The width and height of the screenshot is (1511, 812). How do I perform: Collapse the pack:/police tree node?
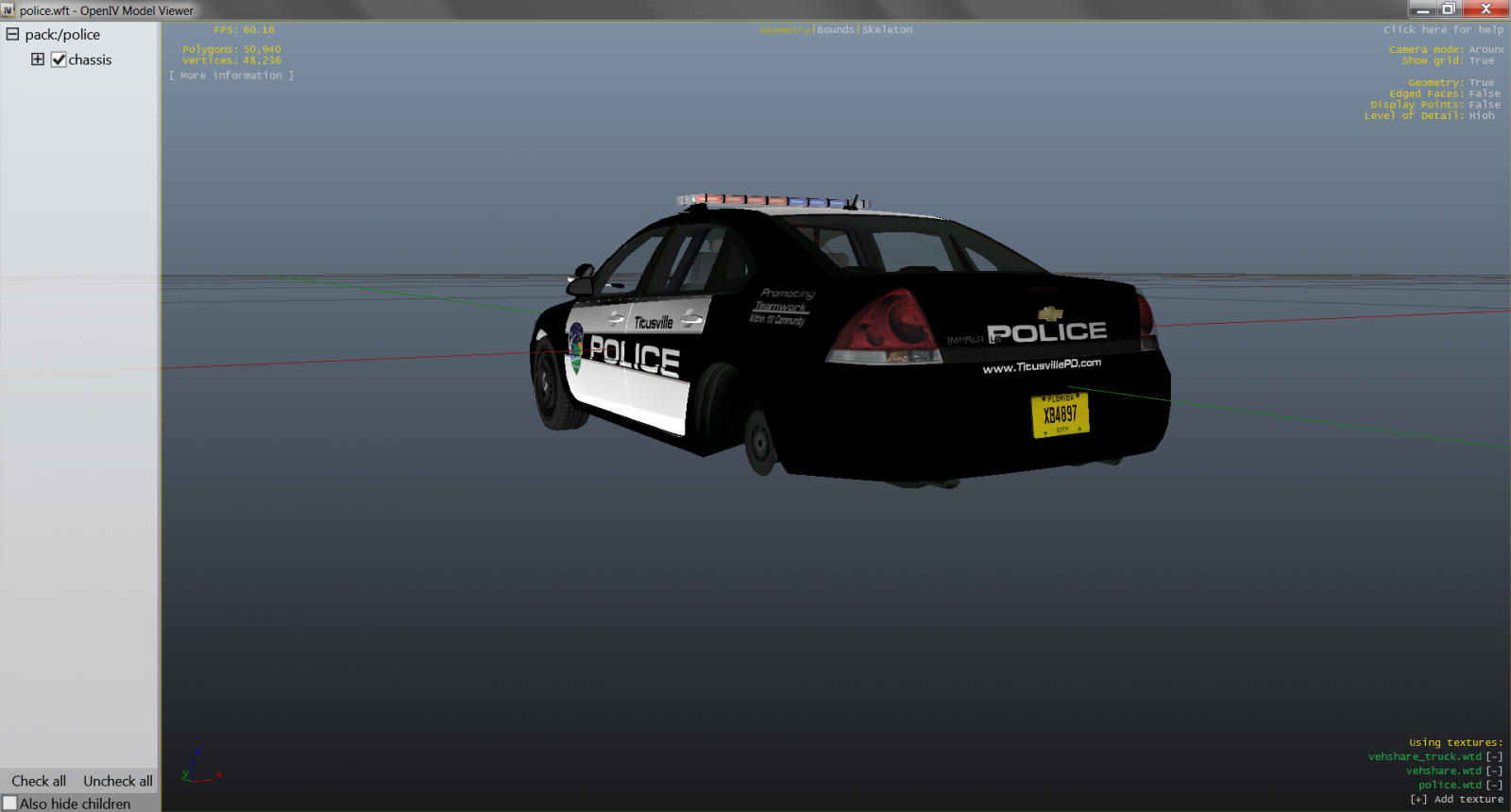[x=13, y=34]
